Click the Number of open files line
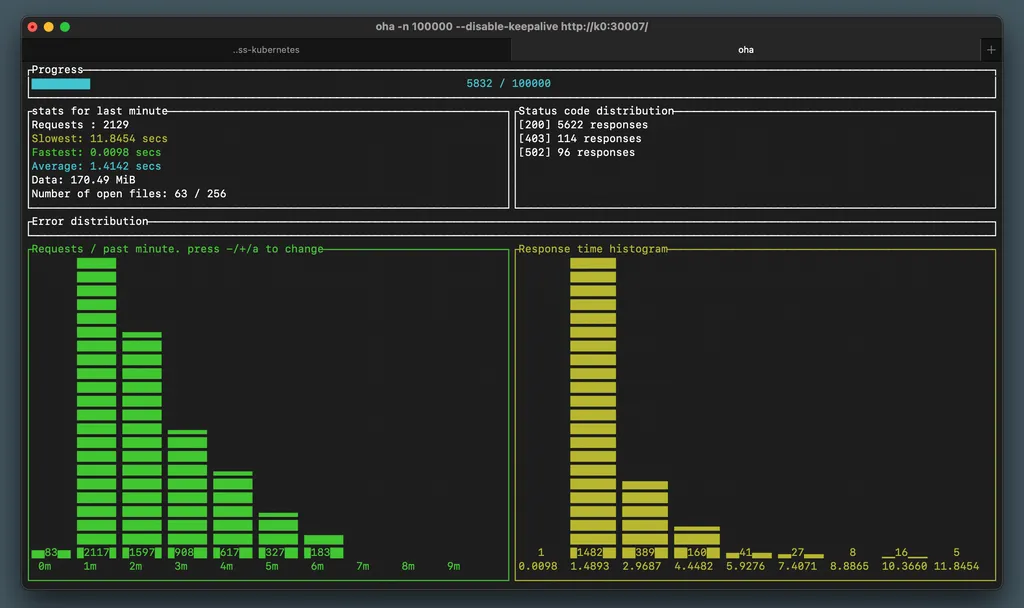Image resolution: width=1024 pixels, height=608 pixels. pos(128,194)
